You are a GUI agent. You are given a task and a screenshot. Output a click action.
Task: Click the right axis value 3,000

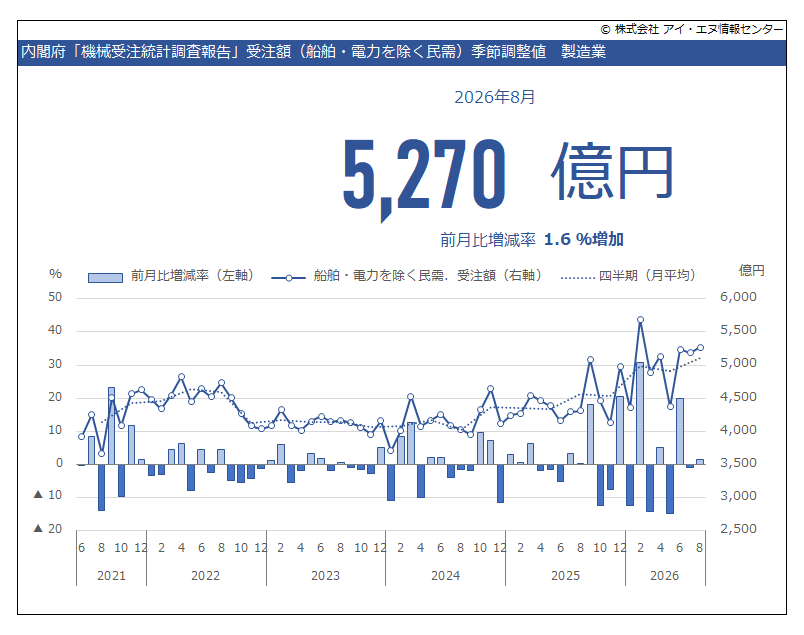738,495
